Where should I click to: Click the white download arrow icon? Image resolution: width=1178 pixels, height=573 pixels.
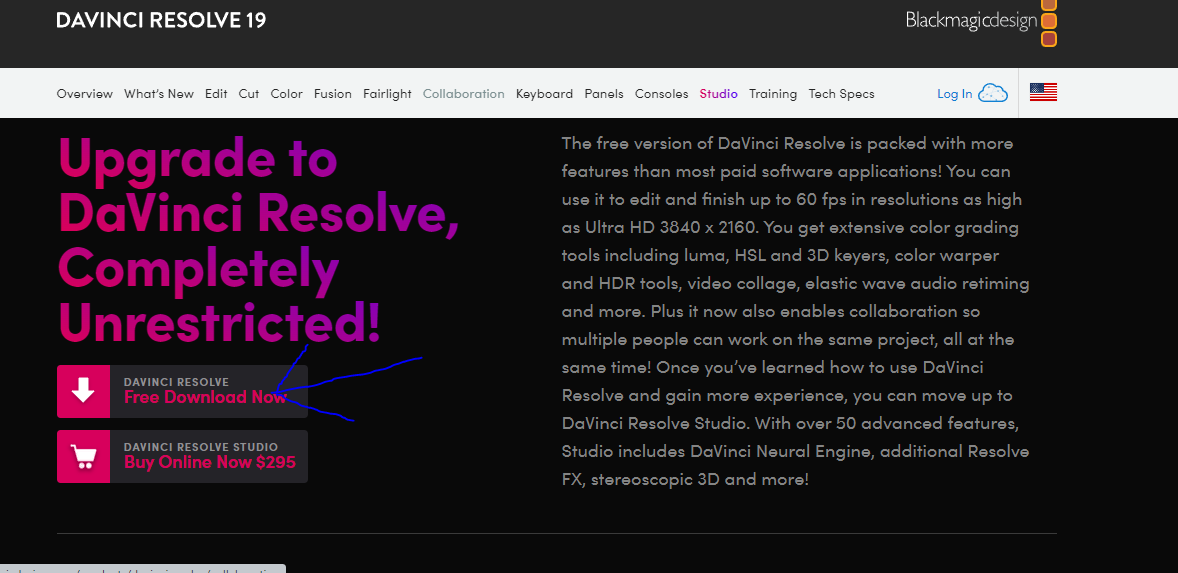point(83,391)
